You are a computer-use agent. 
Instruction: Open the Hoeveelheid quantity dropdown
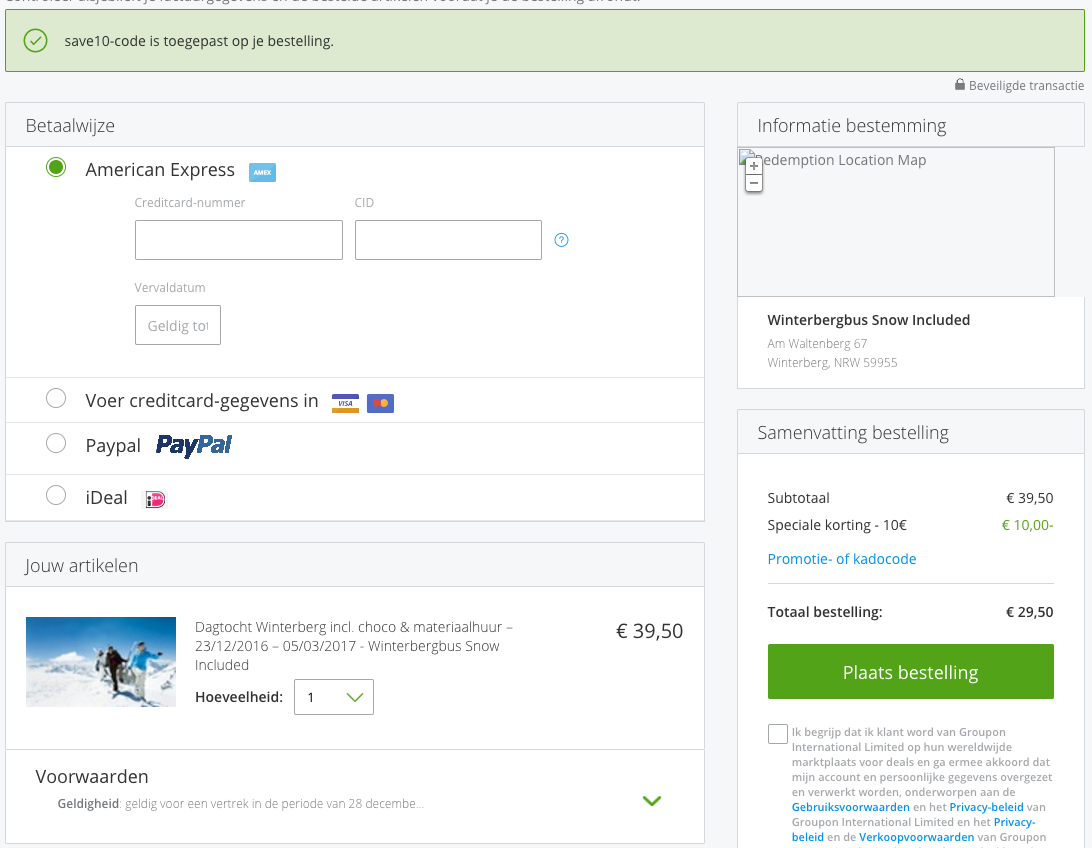point(334,697)
